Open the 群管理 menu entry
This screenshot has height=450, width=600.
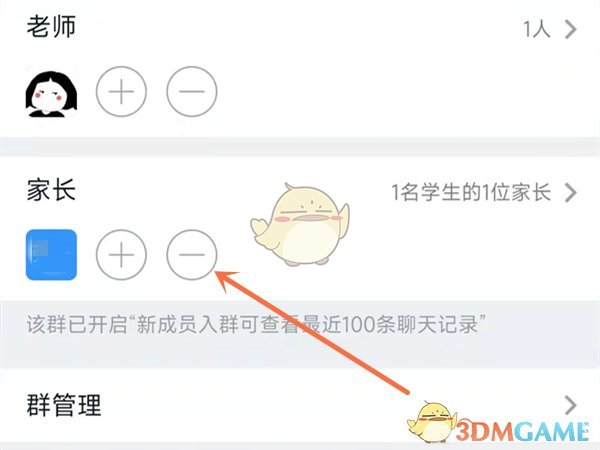click(300, 406)
